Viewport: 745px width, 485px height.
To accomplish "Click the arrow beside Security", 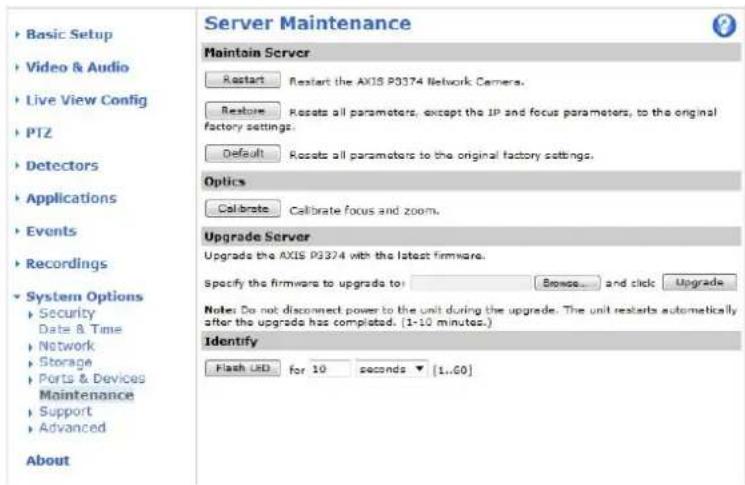I will click(x=30, y=314).
